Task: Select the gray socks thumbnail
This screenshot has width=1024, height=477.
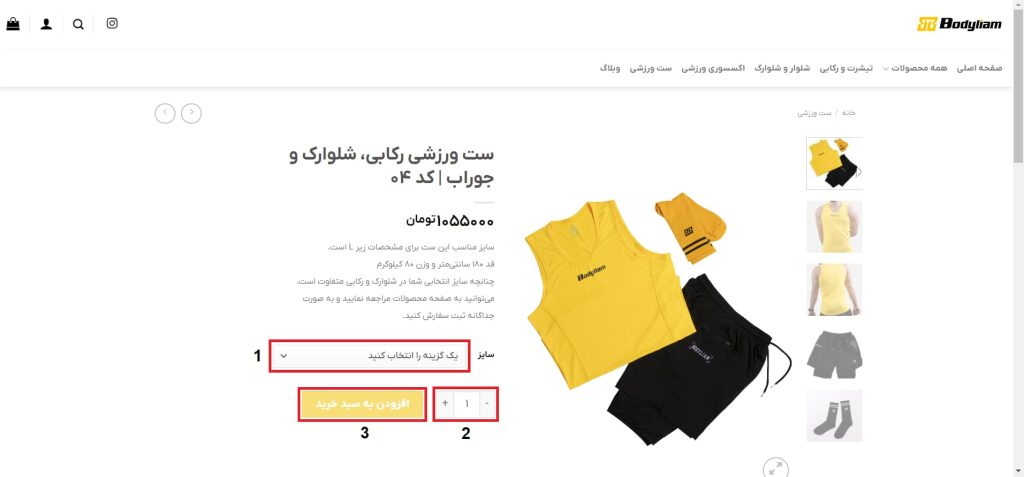Action: (835, 416)
